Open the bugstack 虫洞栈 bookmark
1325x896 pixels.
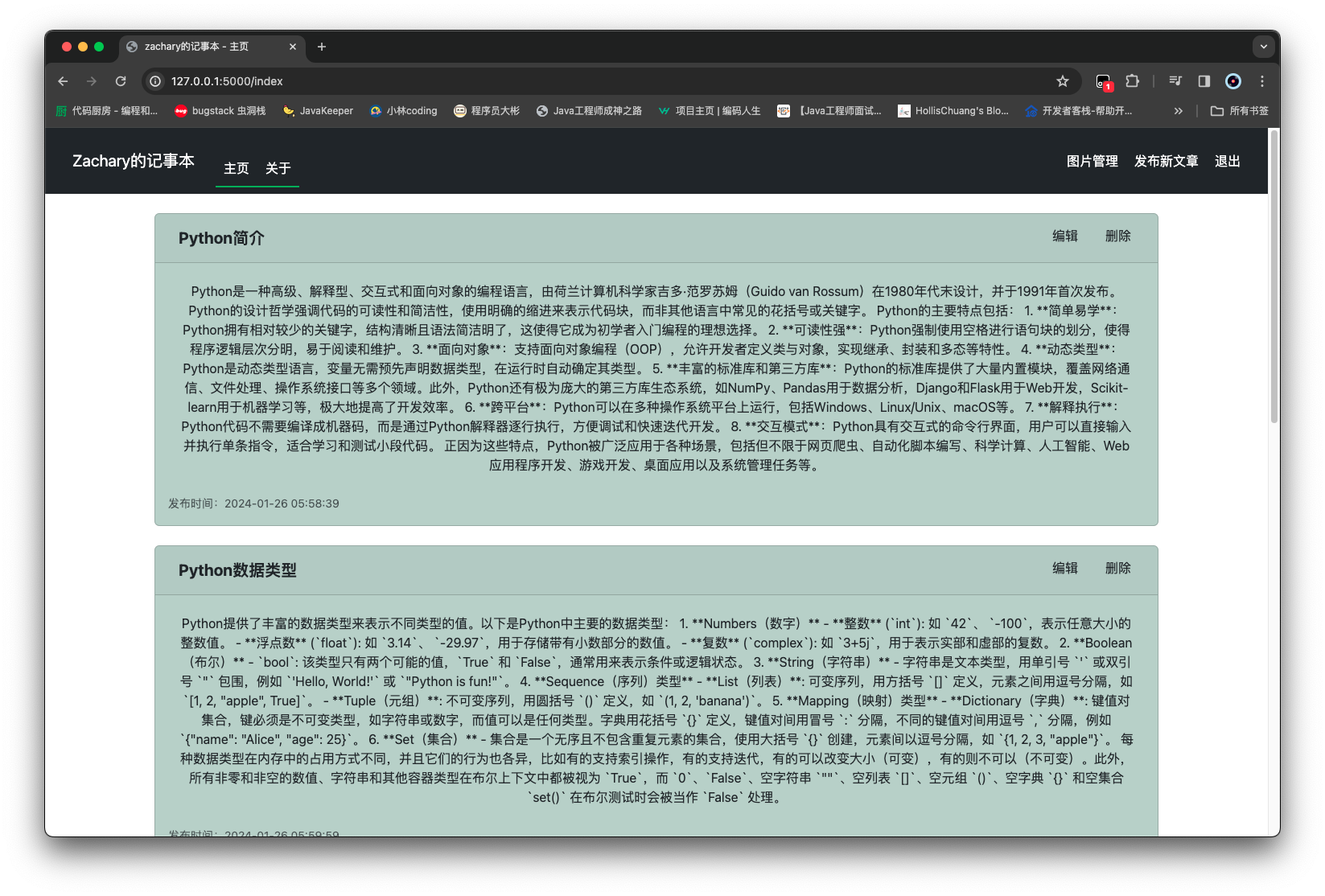click(220, 111)
